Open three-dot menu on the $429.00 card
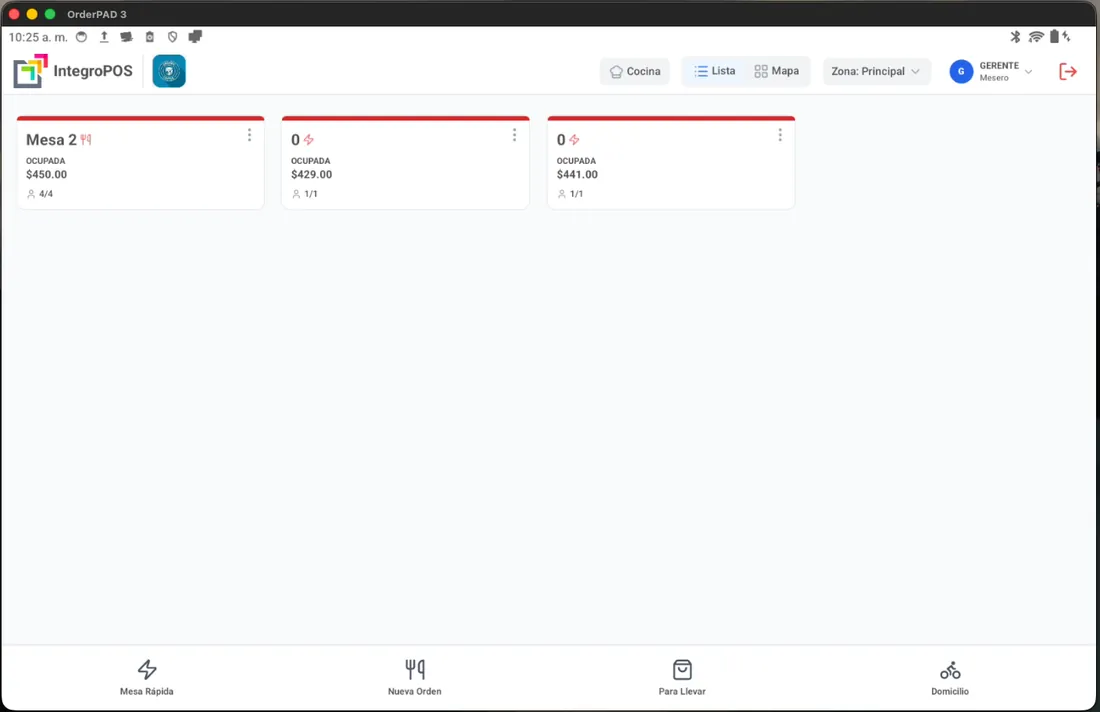The width and height of the screenshot is (1100, 712). pos(514,135)
